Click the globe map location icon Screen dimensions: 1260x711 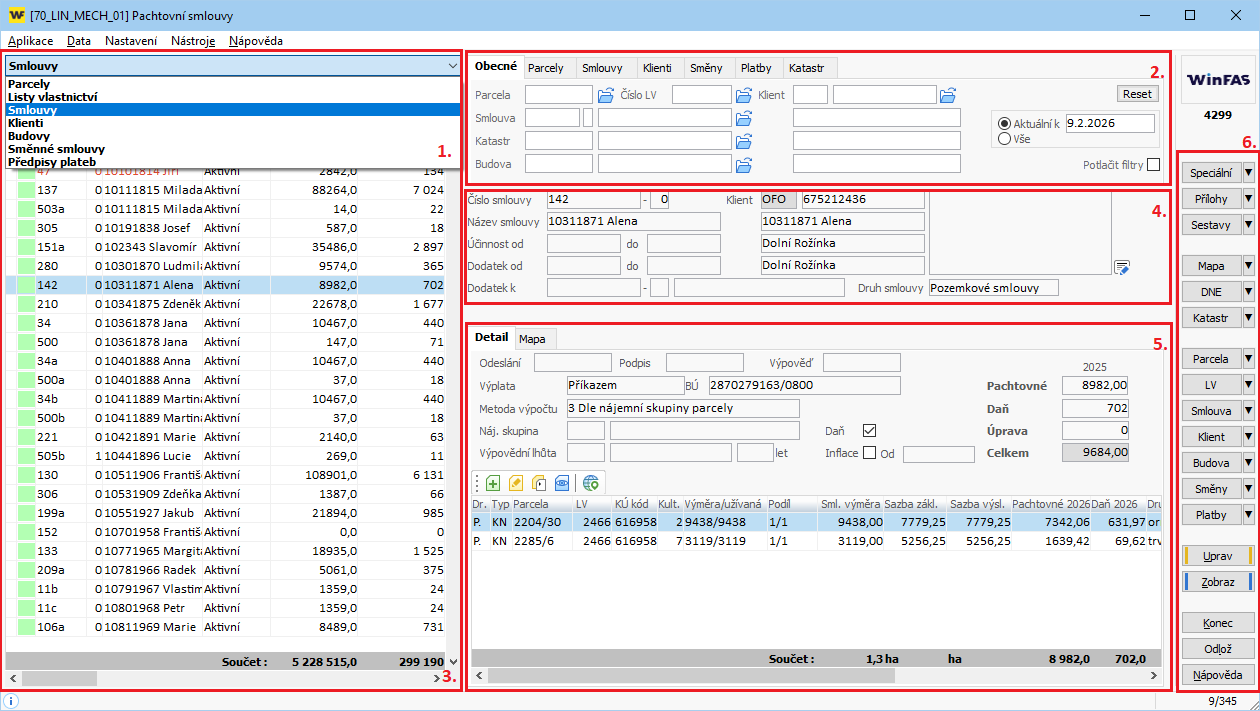[x=591, y=483]
